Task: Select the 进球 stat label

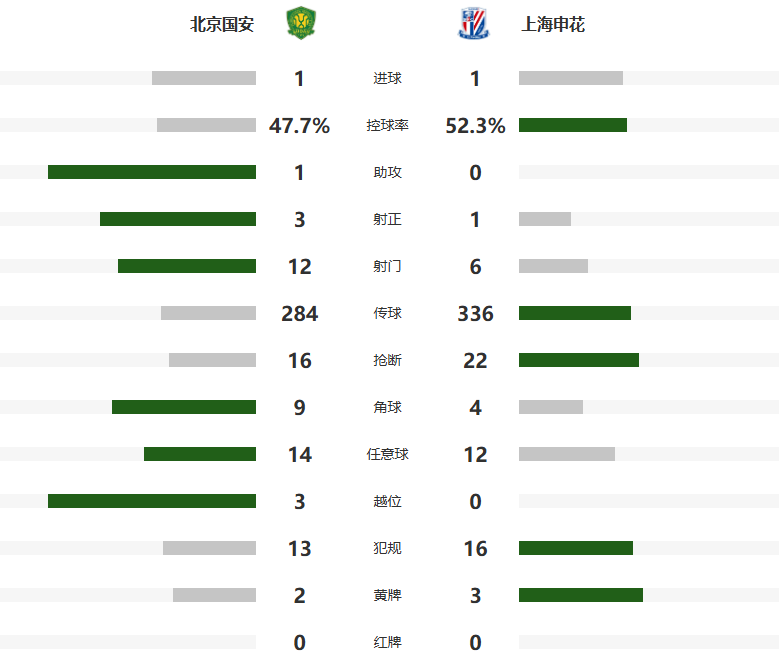Action: coord(387,78)
